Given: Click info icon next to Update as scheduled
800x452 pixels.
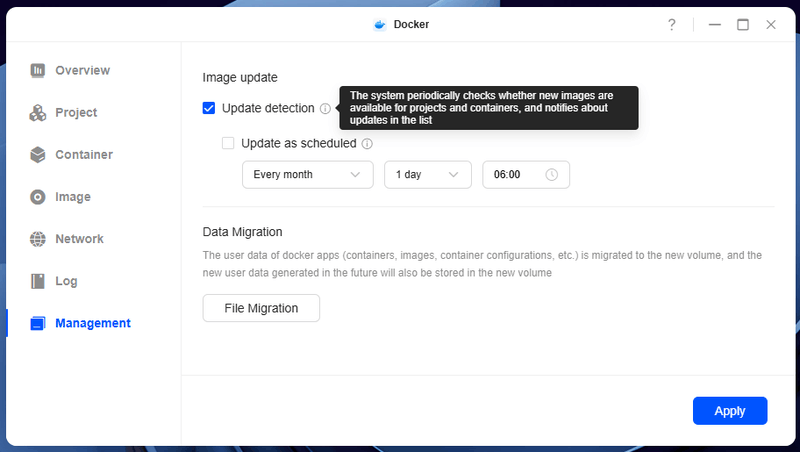Looking at the screenshot, I should click(x=367, y=144).
